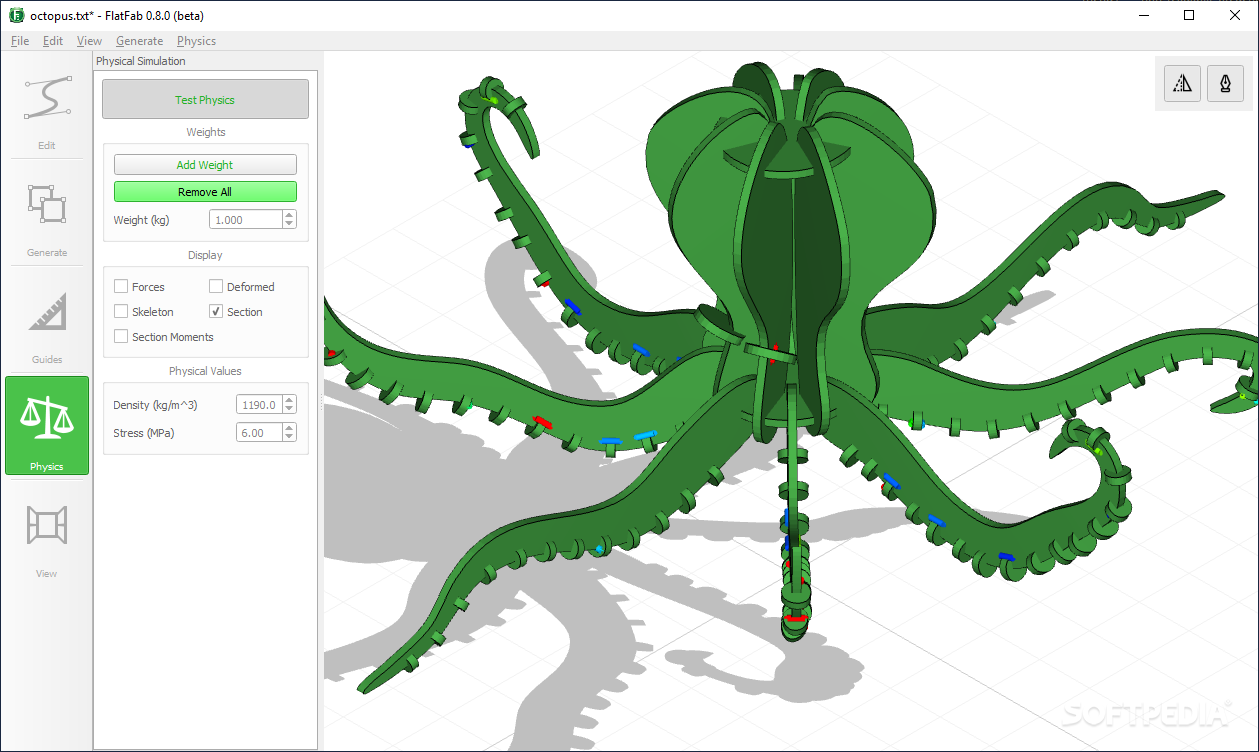Decrease Stress (MPa) with down arrow
The image size is (1259, 752).
[x=289, y=437]
